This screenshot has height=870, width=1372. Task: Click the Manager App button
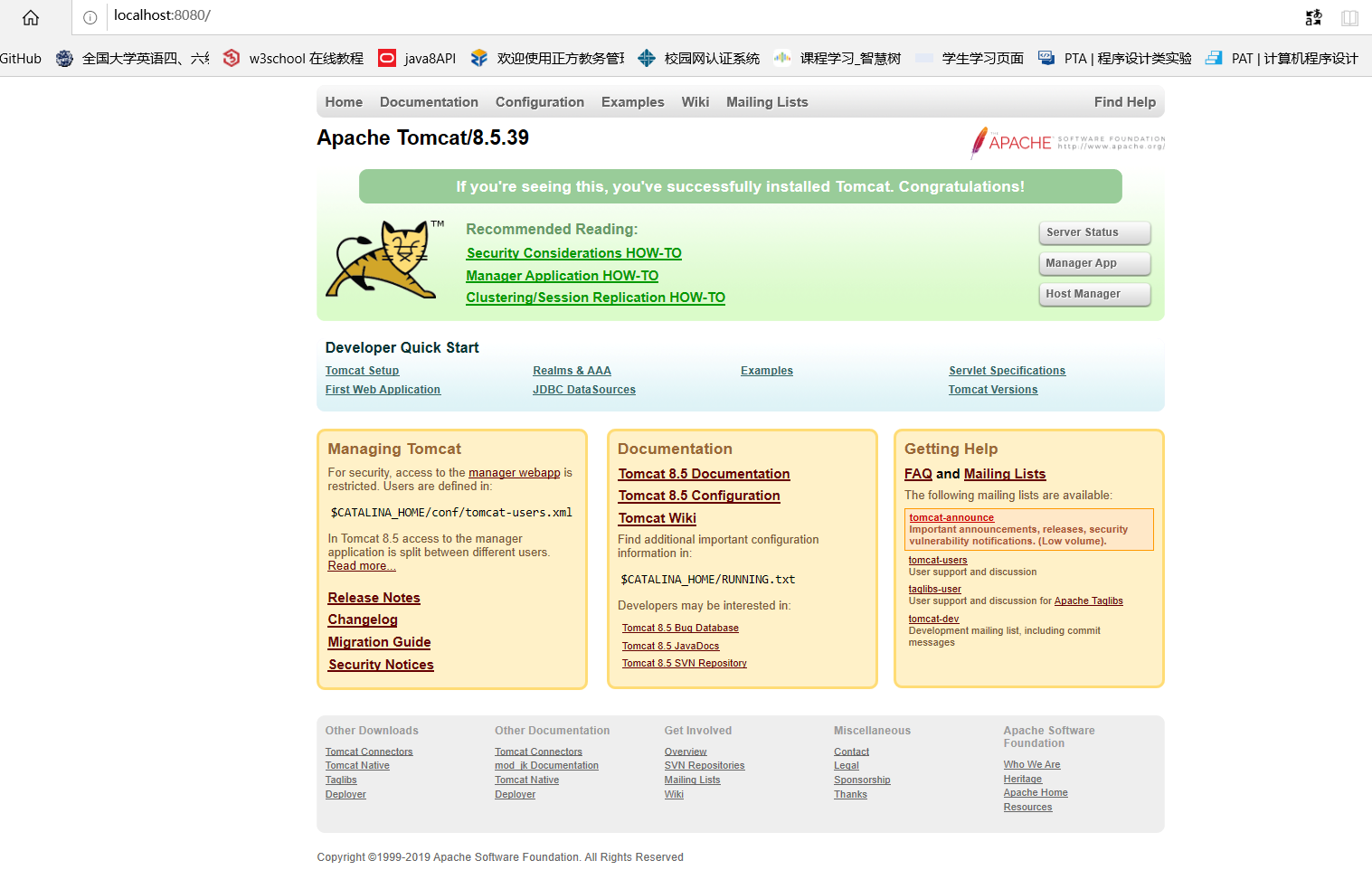point(1094,263)
